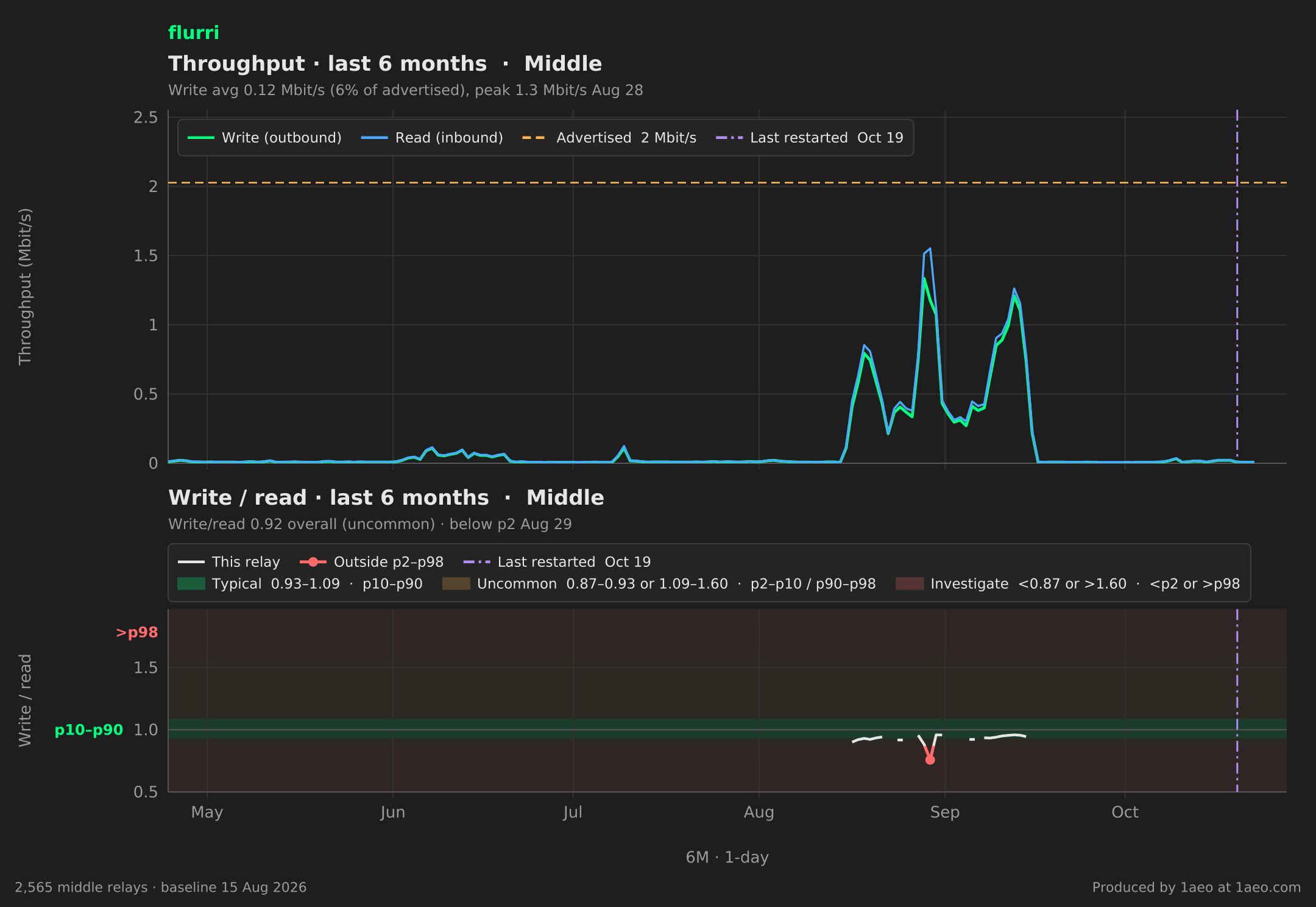Click the green Typical legend swatch
The image size is (1316, 907).
191,584
